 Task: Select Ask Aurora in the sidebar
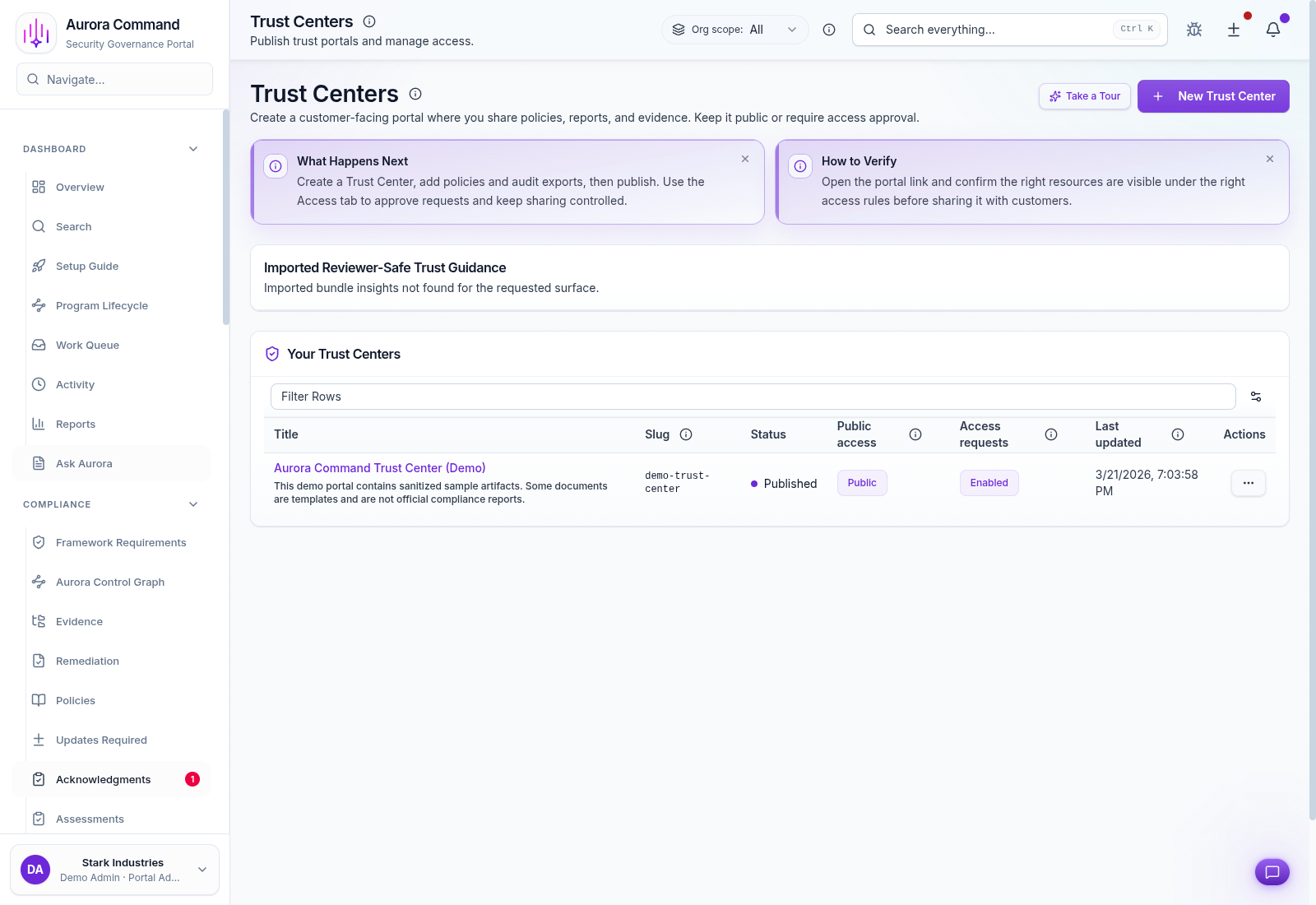[x=83, y=463]
